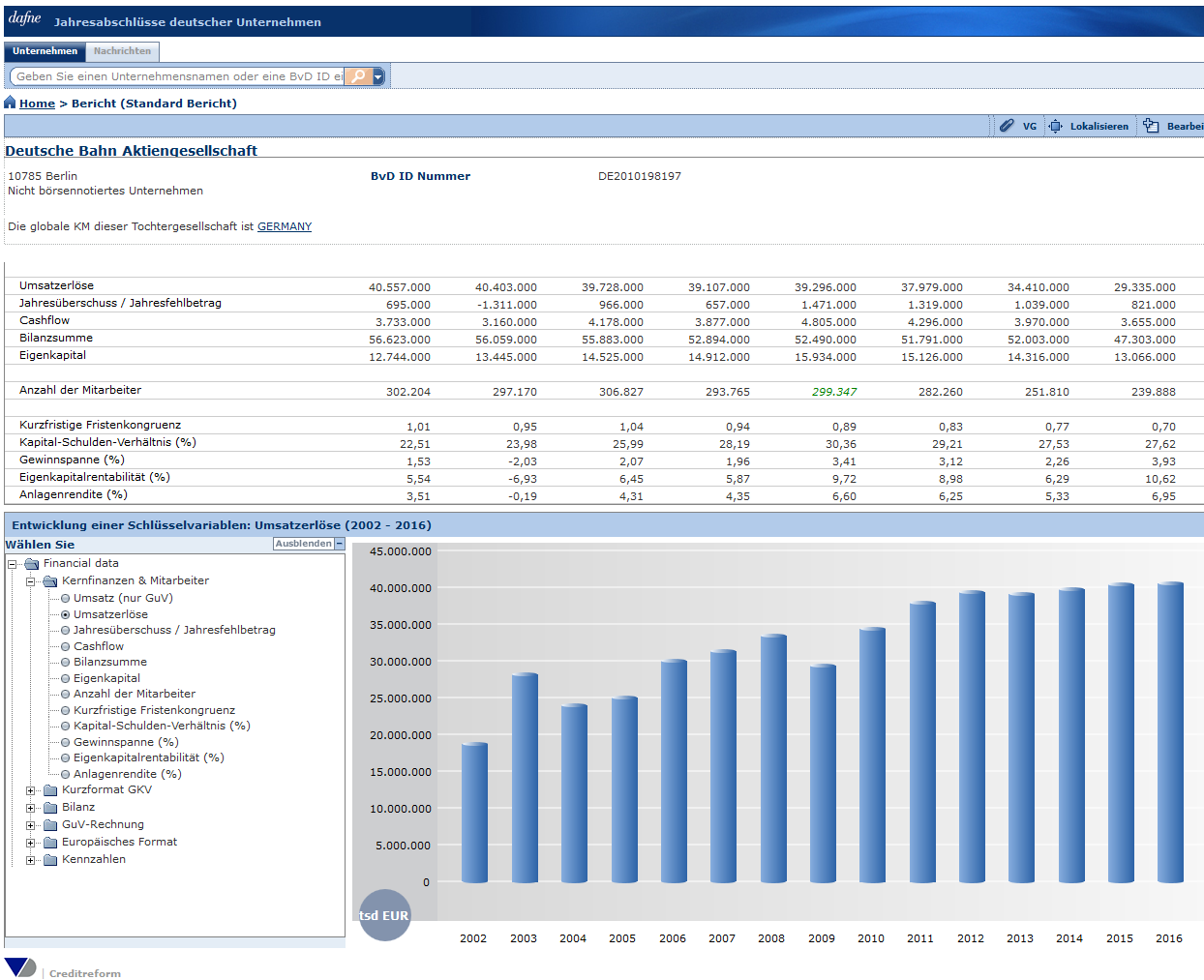The width and height of the screenshot is (1204, 980).
Task: Select the Kurzfristige Fristenkongruenz radio button
Action: 66,710
